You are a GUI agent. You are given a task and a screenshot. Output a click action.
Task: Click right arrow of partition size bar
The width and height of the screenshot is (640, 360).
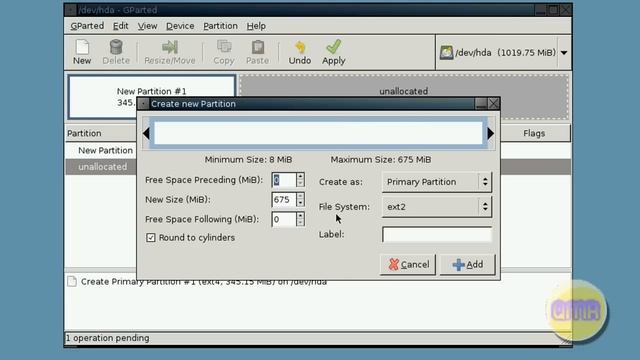point(491,133)
